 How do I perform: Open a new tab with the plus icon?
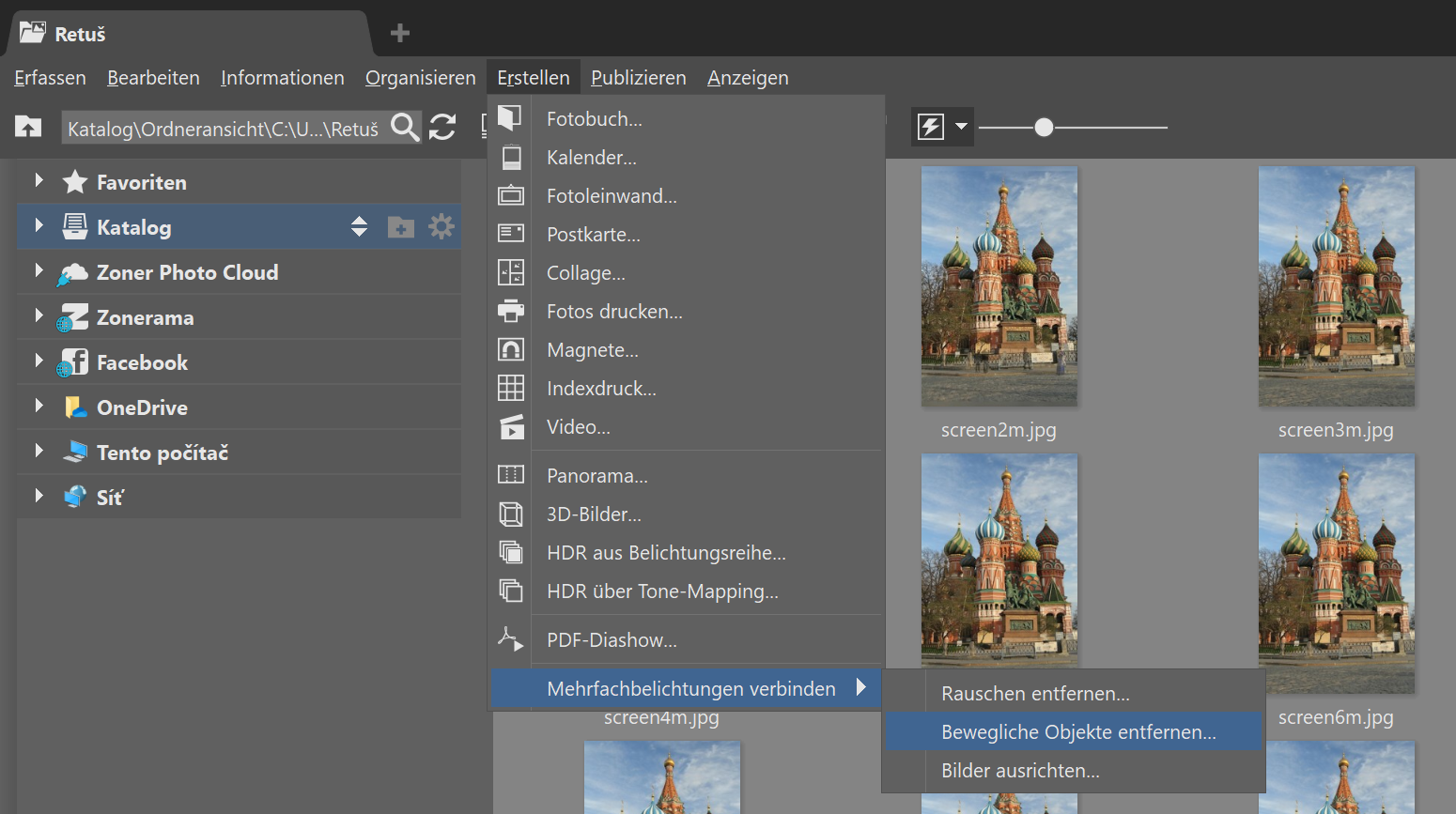tap(400, 34)
